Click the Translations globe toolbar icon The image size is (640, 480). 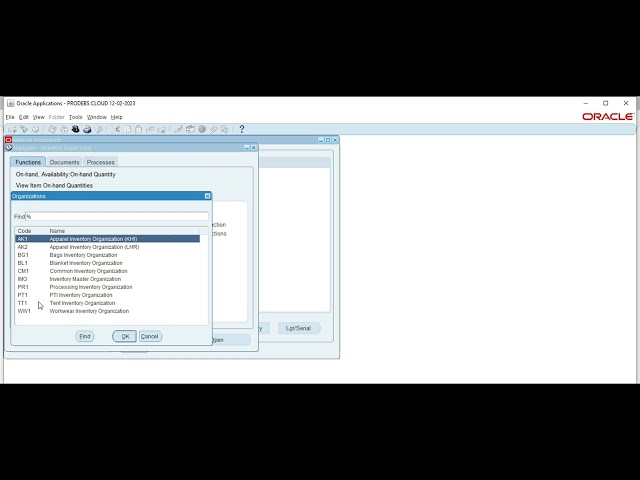coord(202,129)
